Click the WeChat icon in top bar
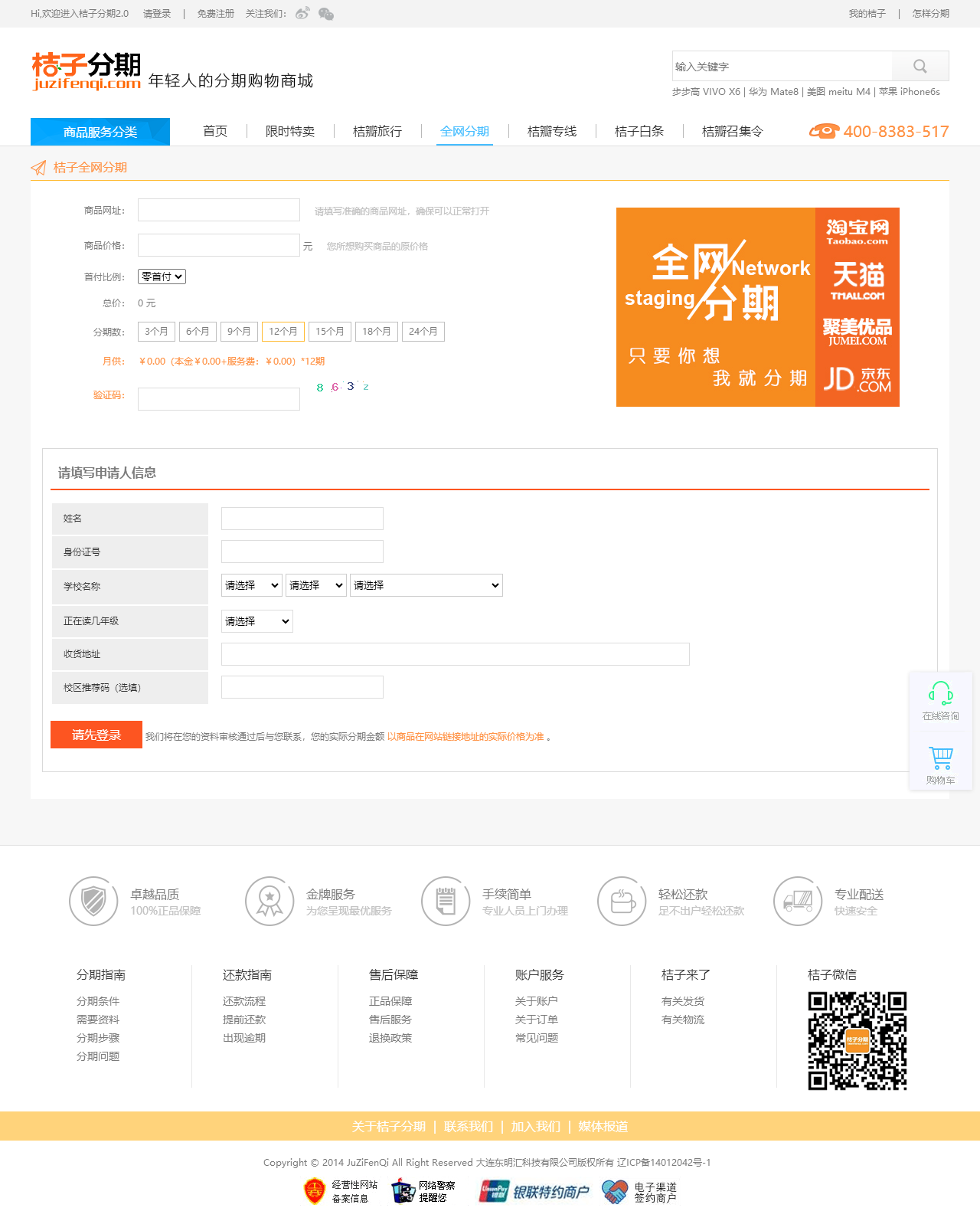This screenshot has width=980, height=1221. click(326, 14)
